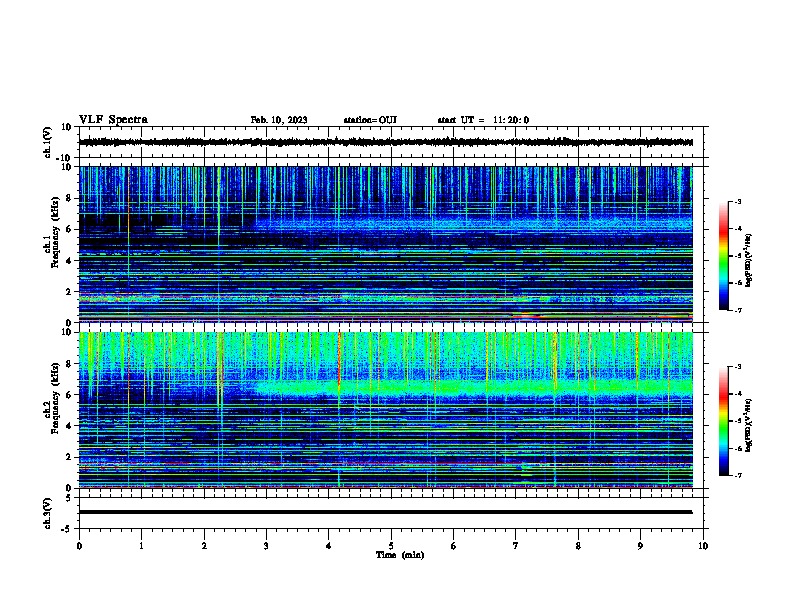Click time axis tick label "3"

pos(266,546)
